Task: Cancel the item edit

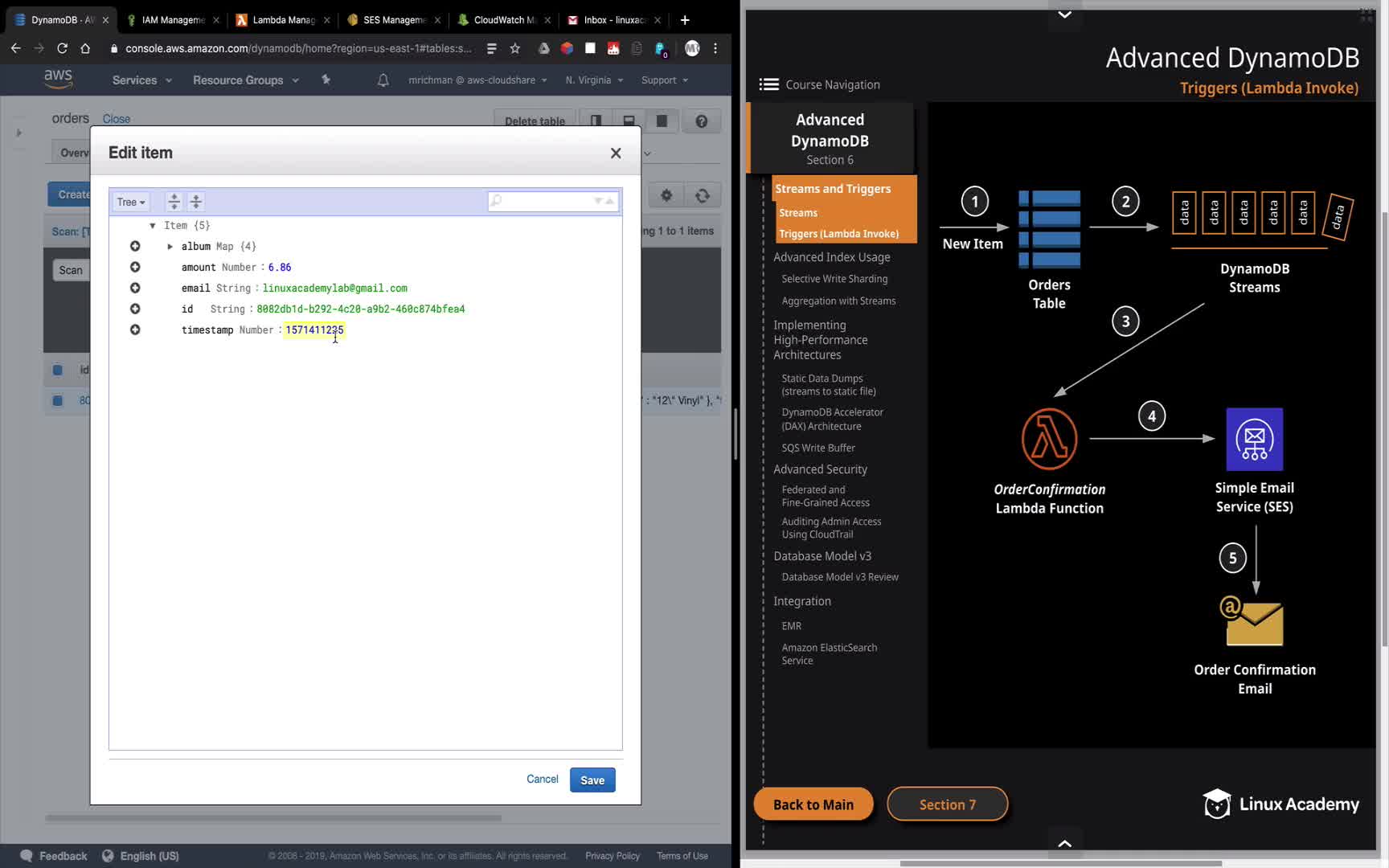Action: tap(542, 779)
